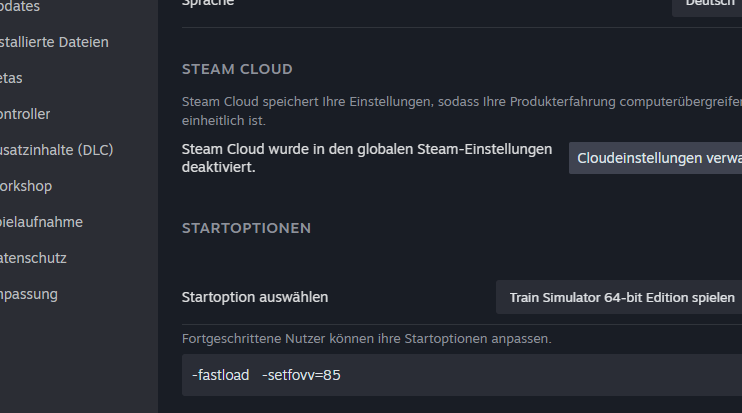
Task: Open the Datenschutz section
Action: 33,258
